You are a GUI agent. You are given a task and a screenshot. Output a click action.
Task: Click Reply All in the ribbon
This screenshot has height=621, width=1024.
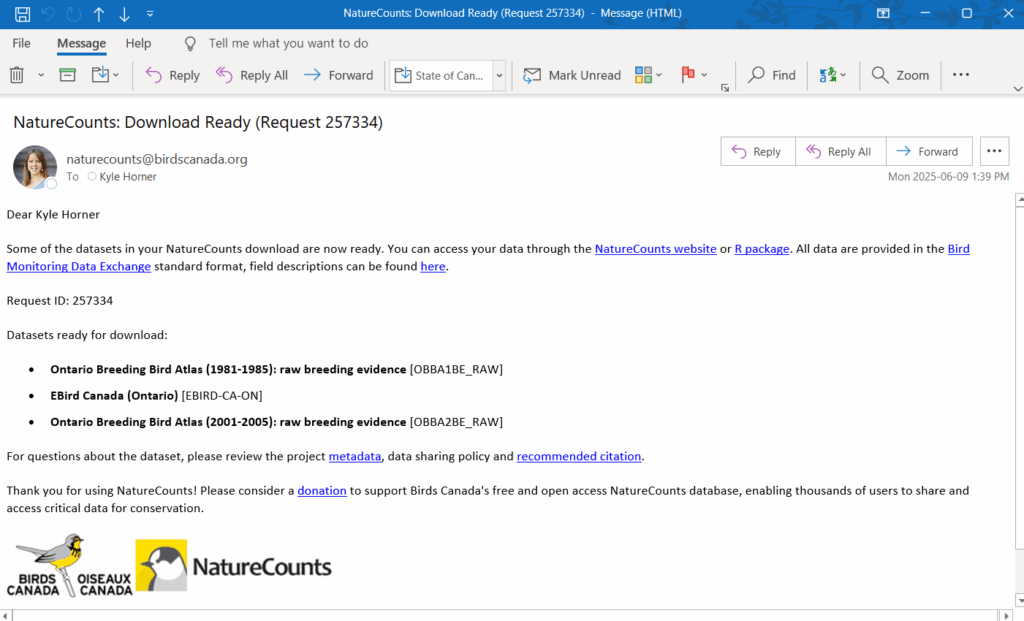(251, 75)
